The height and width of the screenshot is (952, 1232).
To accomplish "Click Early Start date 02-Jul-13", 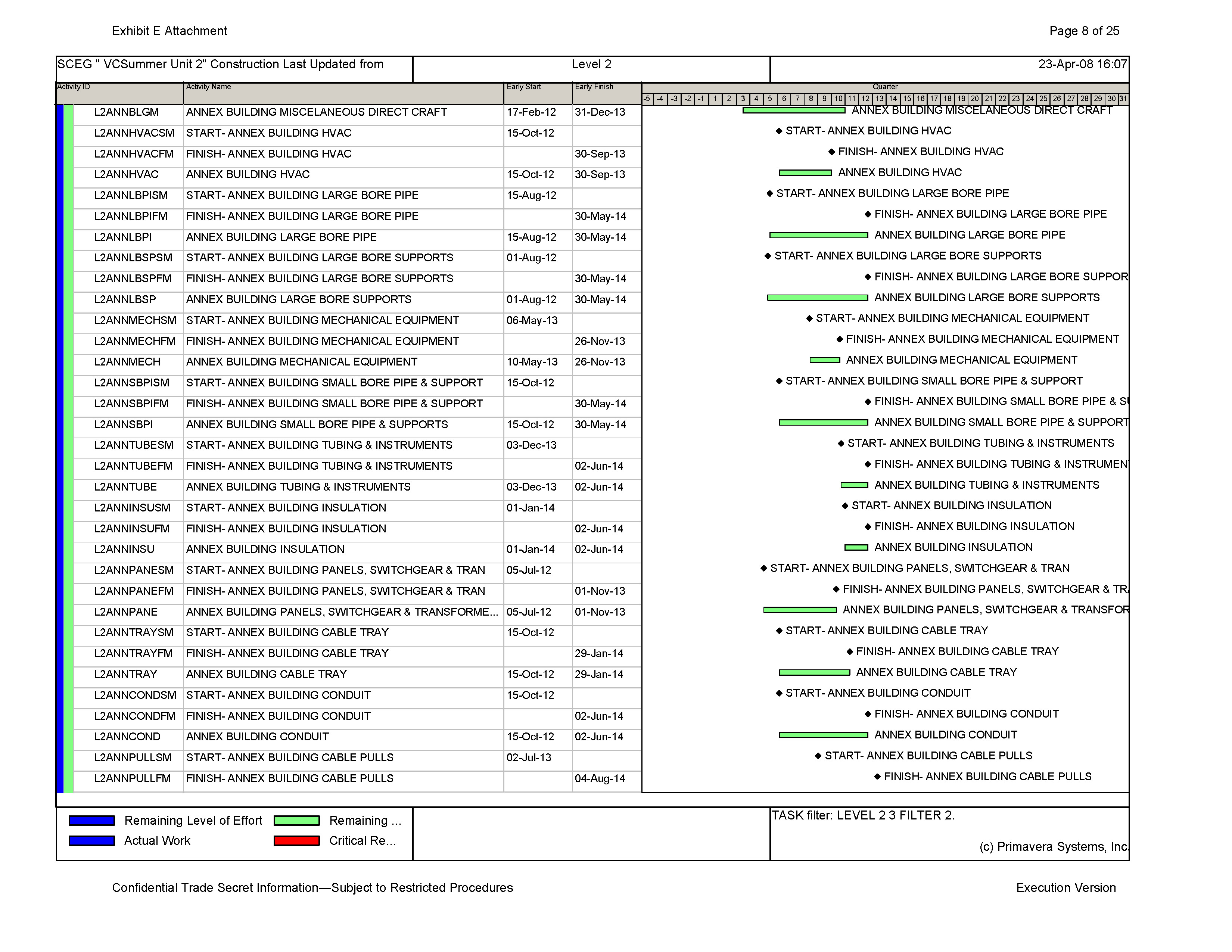I will 529,757.
